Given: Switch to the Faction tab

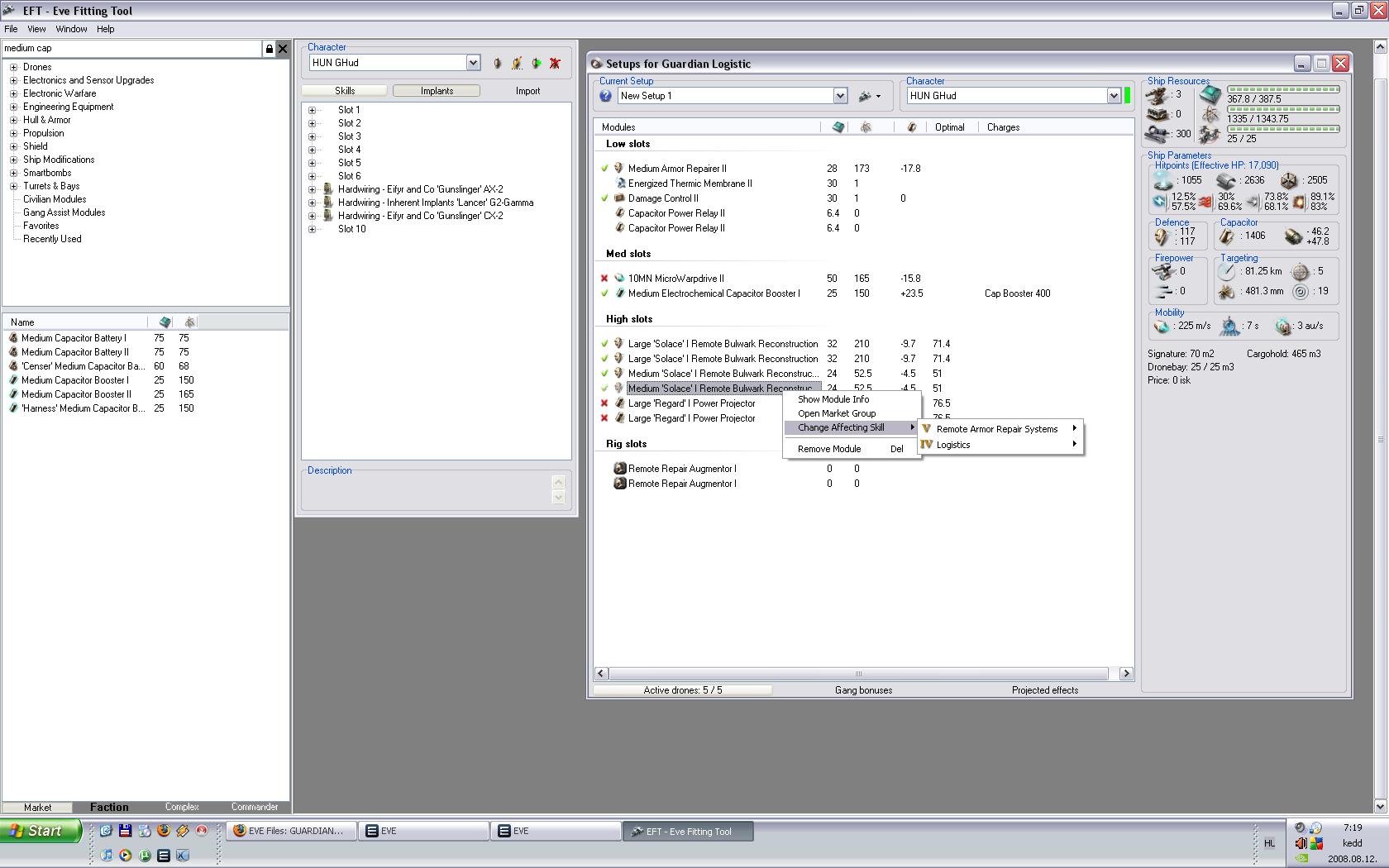Looking at the screenshot, I should pyautogui.click(x=109, y=807).
